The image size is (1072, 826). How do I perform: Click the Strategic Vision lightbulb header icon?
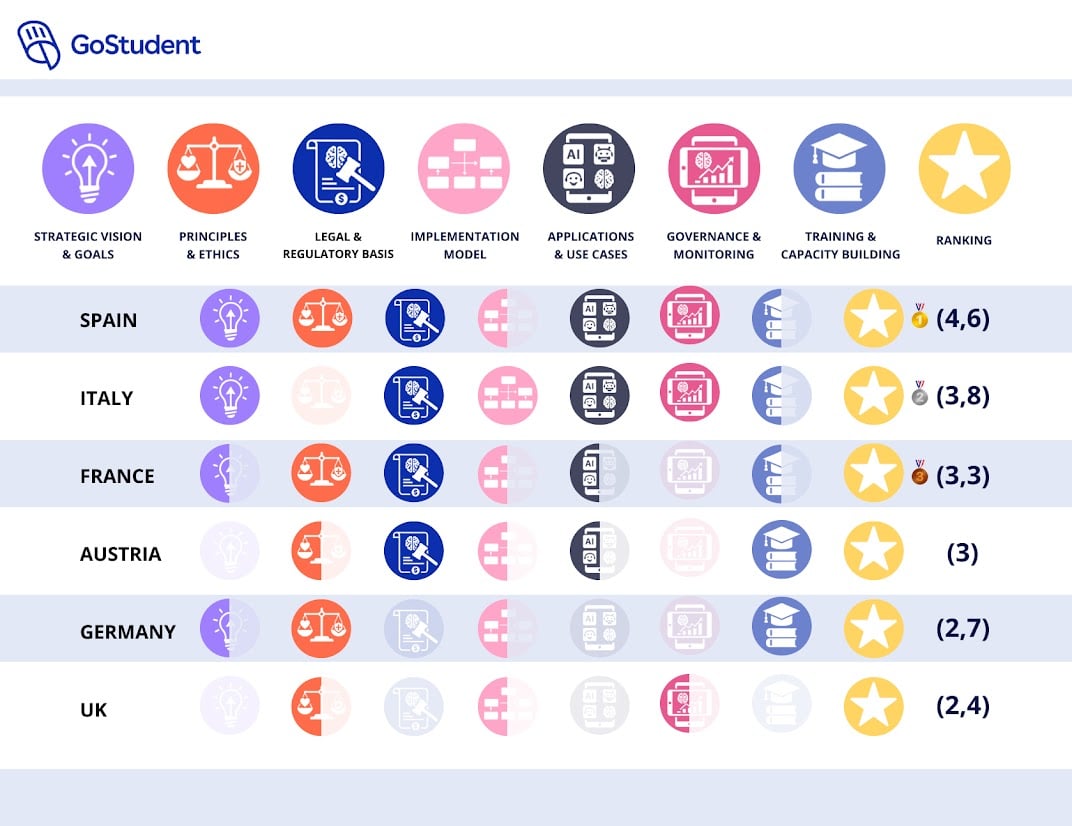(x=88, y=169)
